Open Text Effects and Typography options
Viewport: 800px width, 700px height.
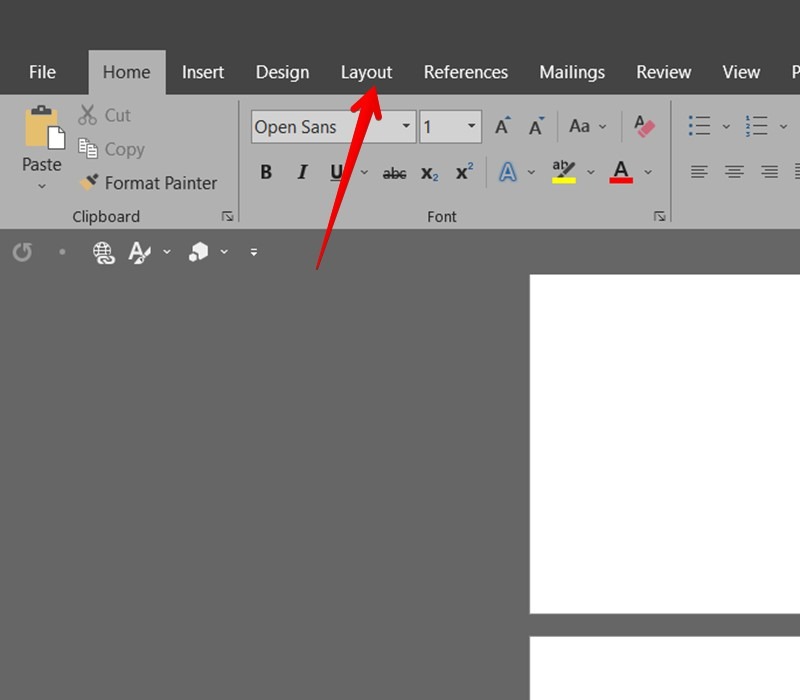[507, 172]
